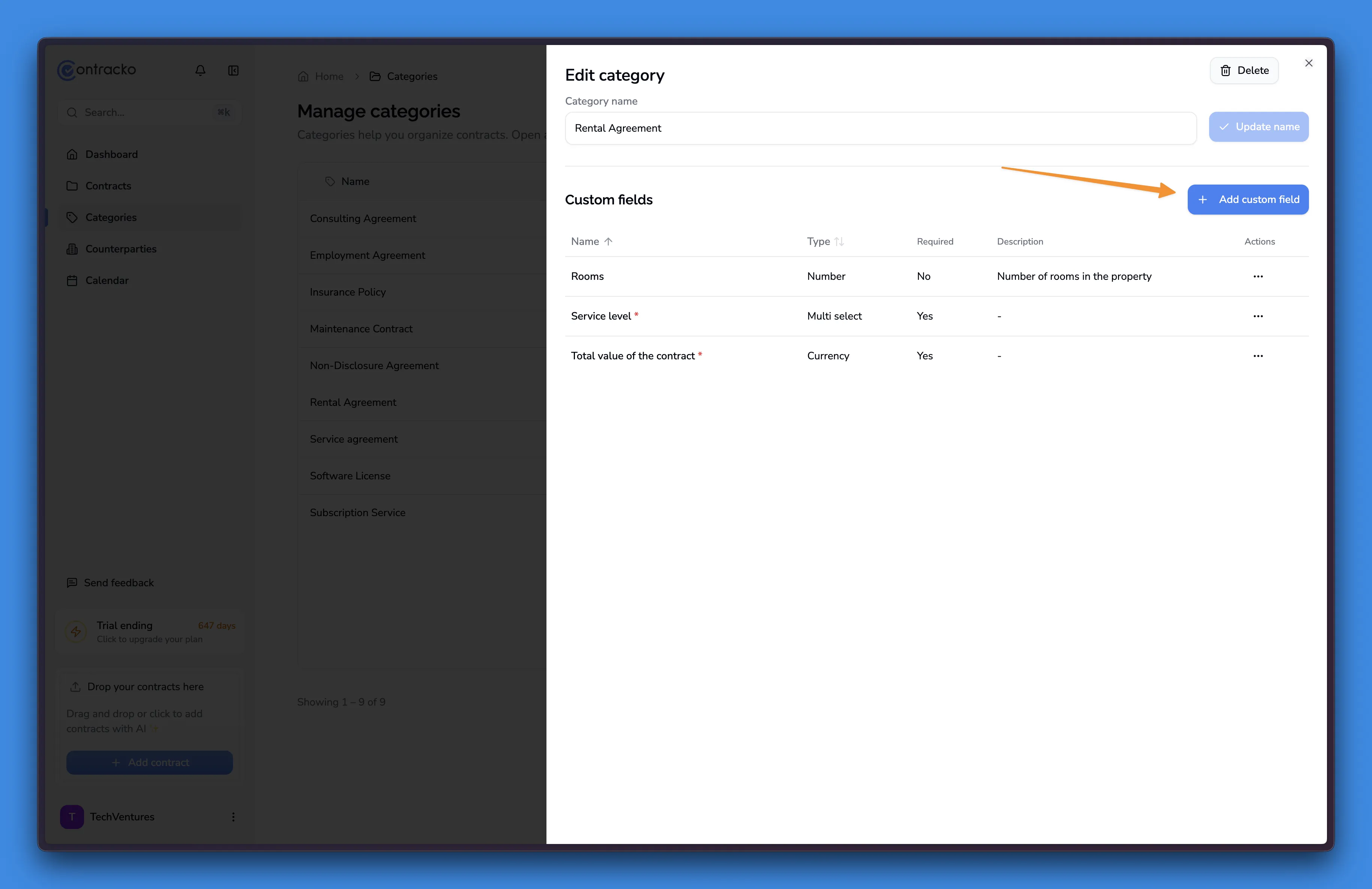Click the search magnifier icon
The width and height of the screenshot is (1372, 889).
(73, 113)
